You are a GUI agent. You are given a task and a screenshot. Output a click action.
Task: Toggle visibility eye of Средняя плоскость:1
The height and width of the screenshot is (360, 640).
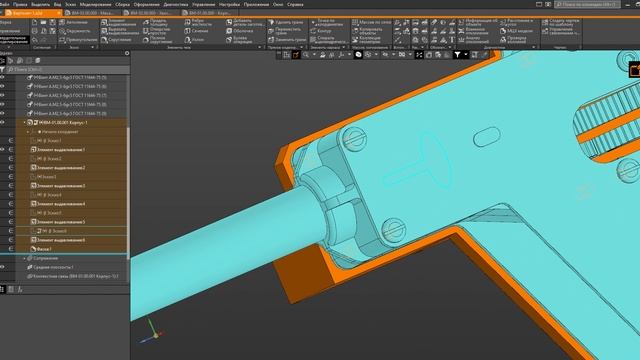click(x=2, y=267)
